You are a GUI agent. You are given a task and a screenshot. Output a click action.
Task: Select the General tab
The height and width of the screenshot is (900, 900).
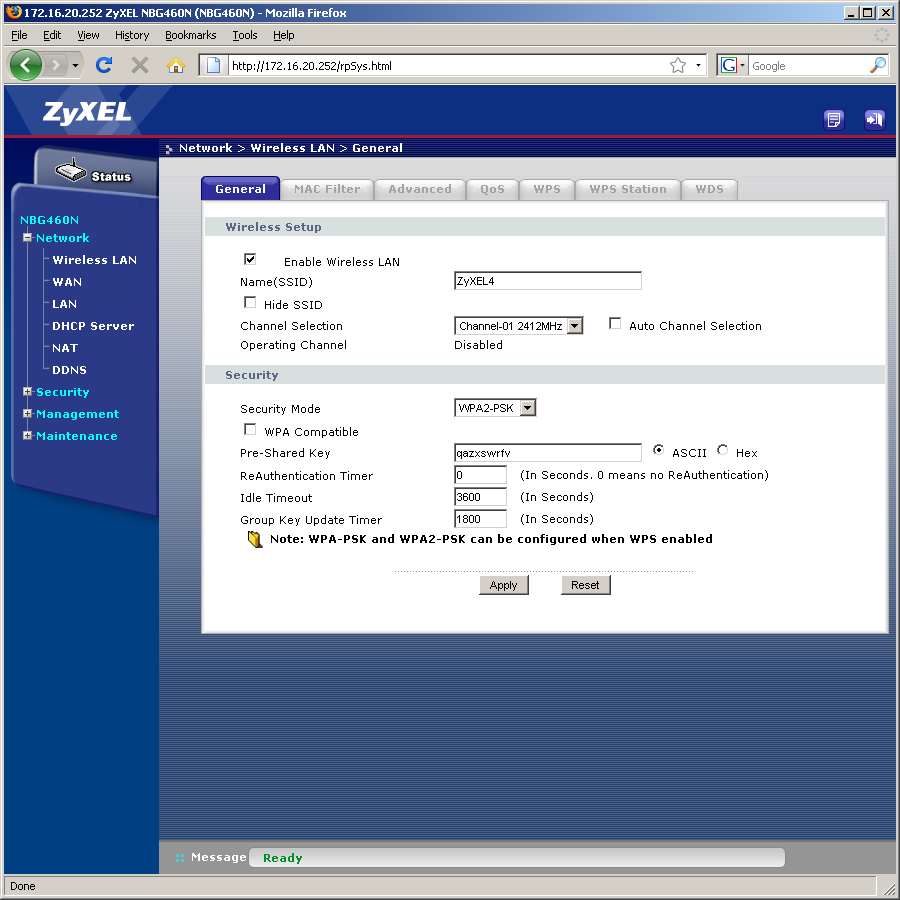240,189
